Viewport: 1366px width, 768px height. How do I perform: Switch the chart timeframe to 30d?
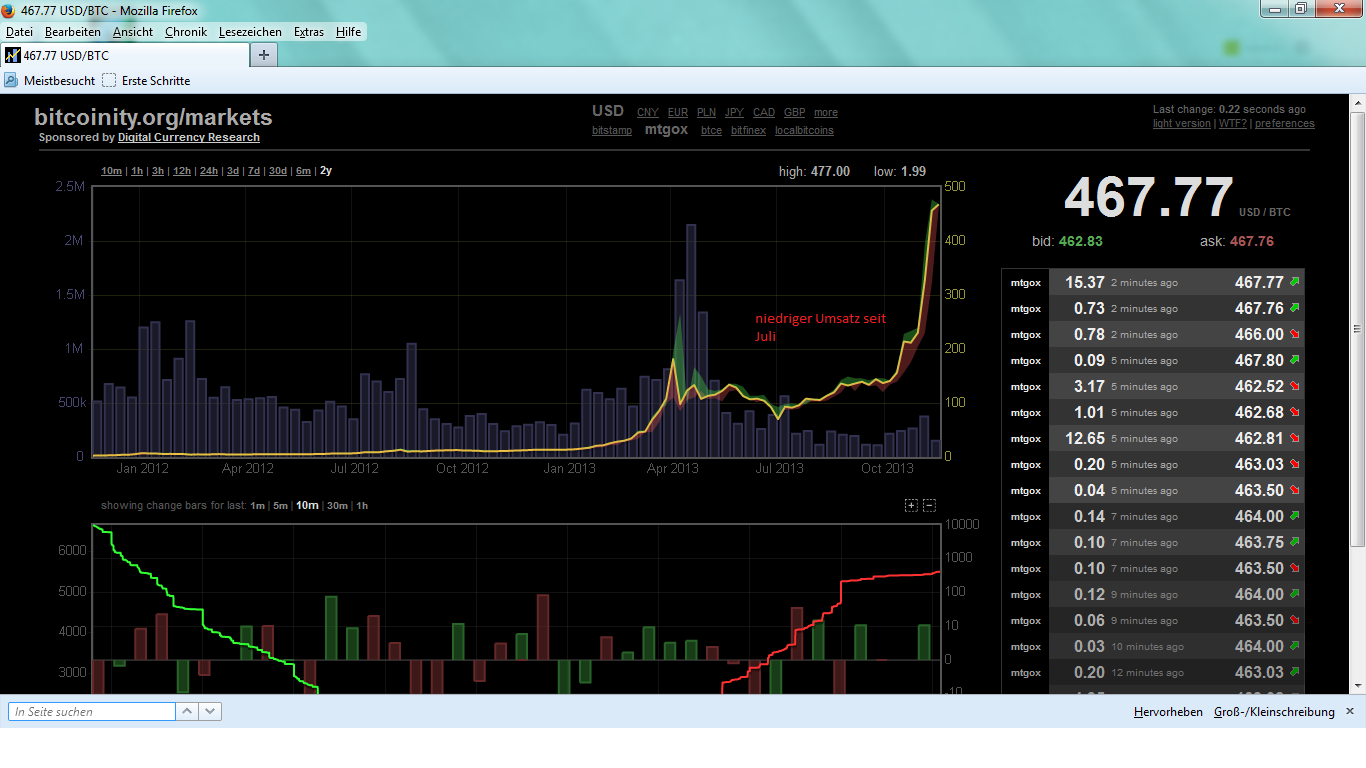coord(280,170)
